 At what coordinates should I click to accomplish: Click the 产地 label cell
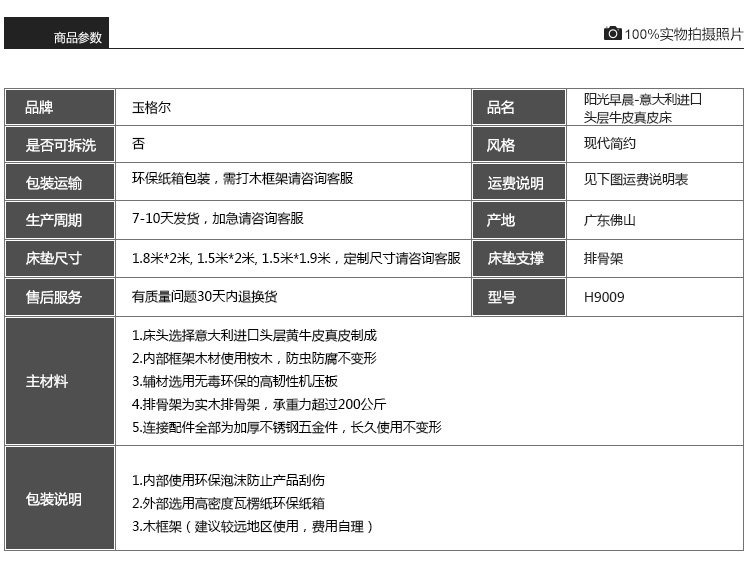click(519, 220)
